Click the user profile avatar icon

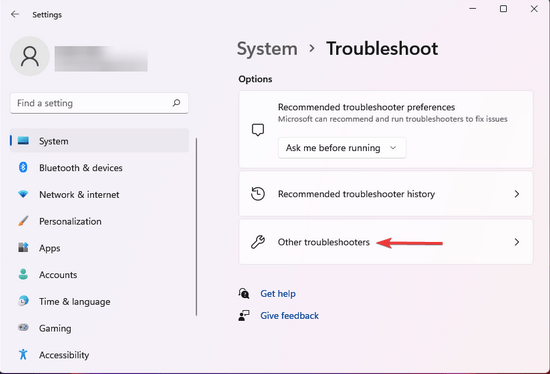[x=30, y=56]
